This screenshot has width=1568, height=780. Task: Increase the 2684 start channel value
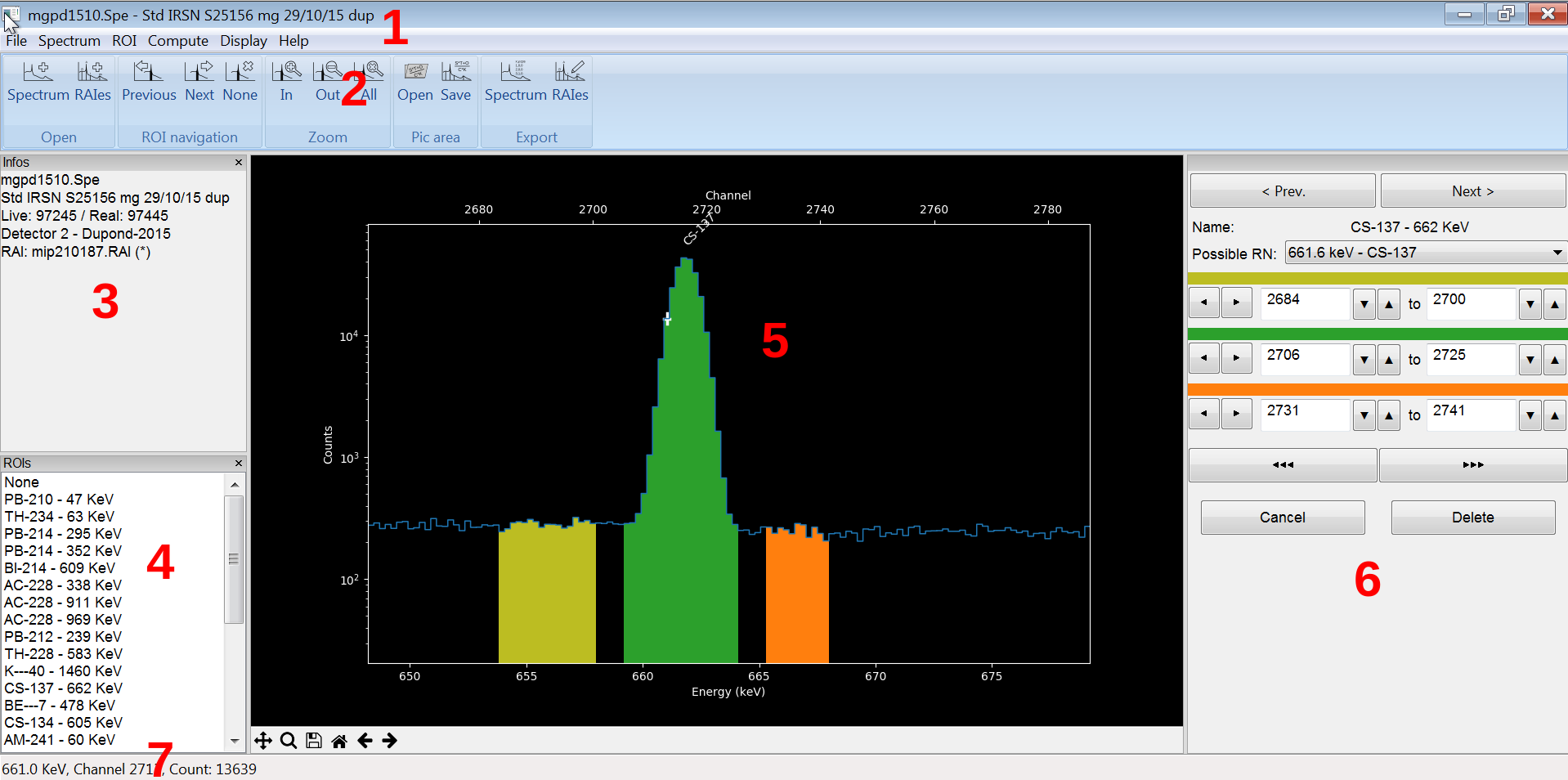[1388, 303]
